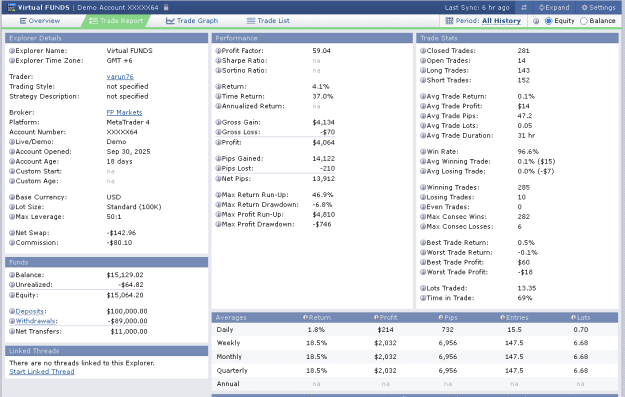
Task: Click info icon next to Avg Trade Duration
Action: (423, 136)
